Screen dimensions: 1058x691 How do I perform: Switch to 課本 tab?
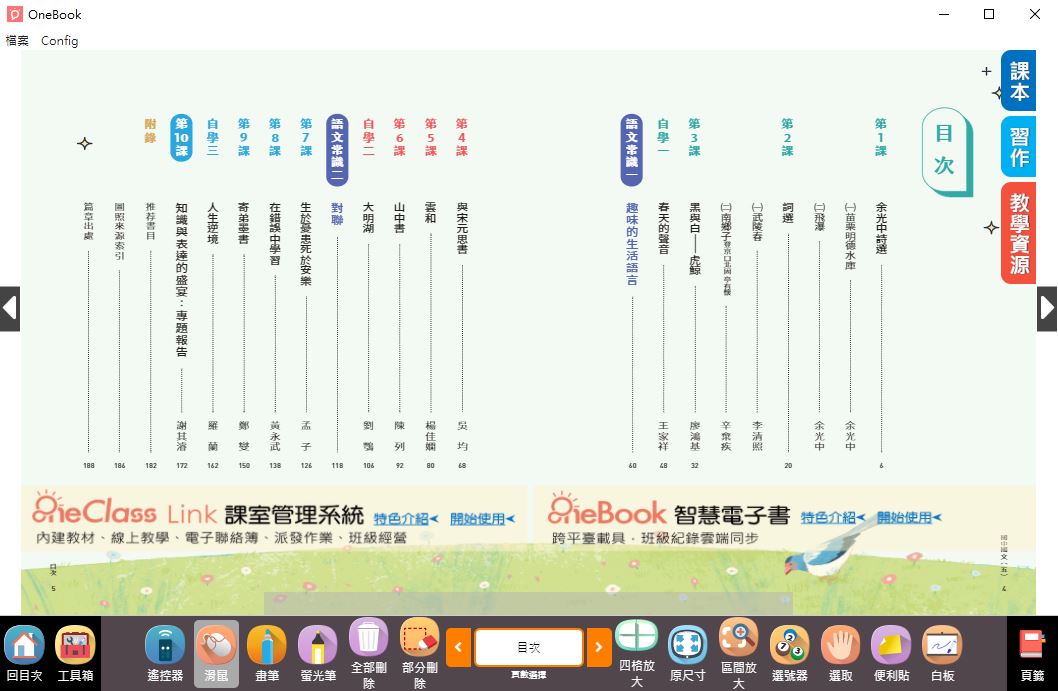tap(1019, 81)
